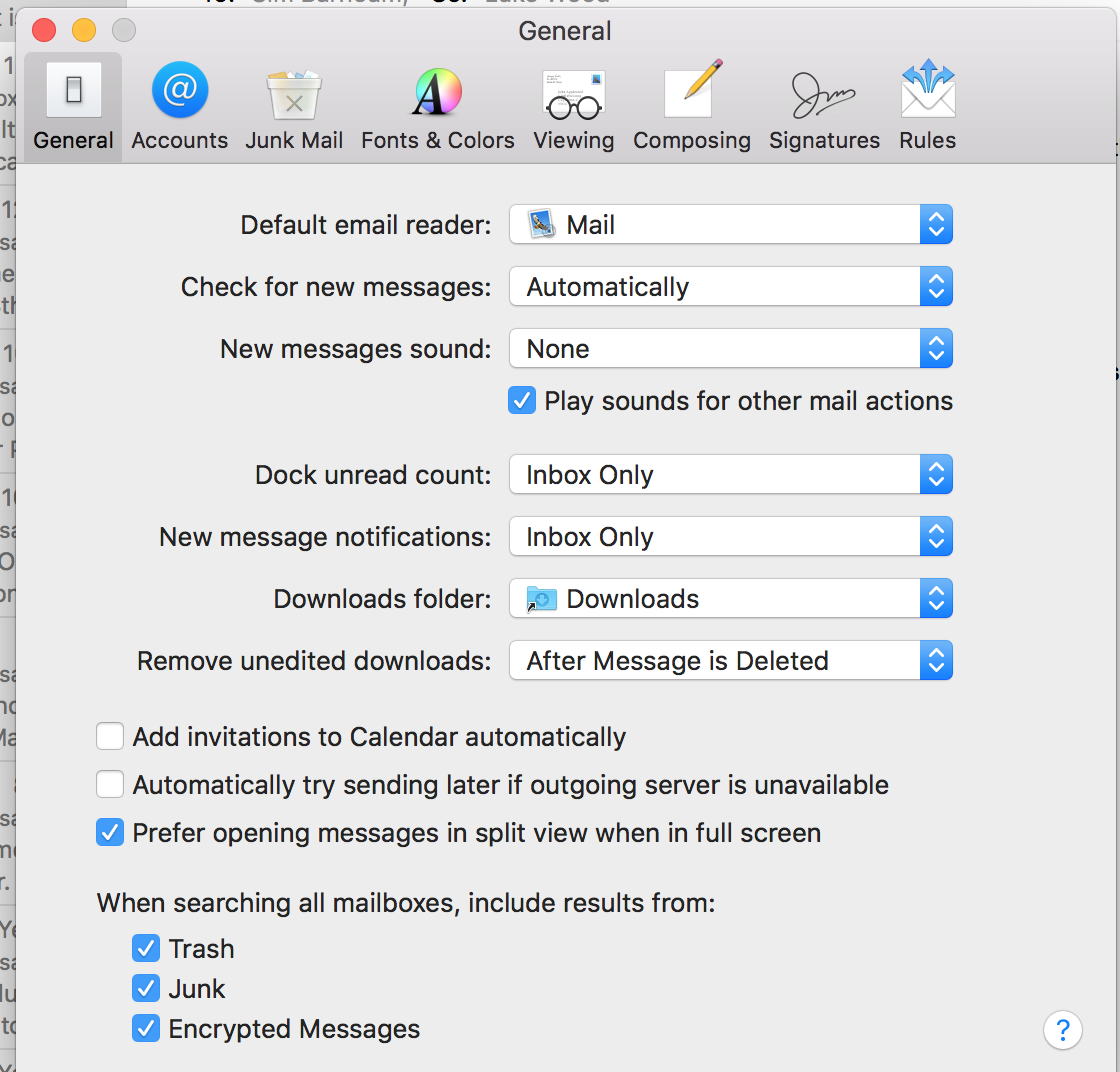Toggle Prefer opening messages in split view
Viewport: 1120px width, 1072px height.
110,832
